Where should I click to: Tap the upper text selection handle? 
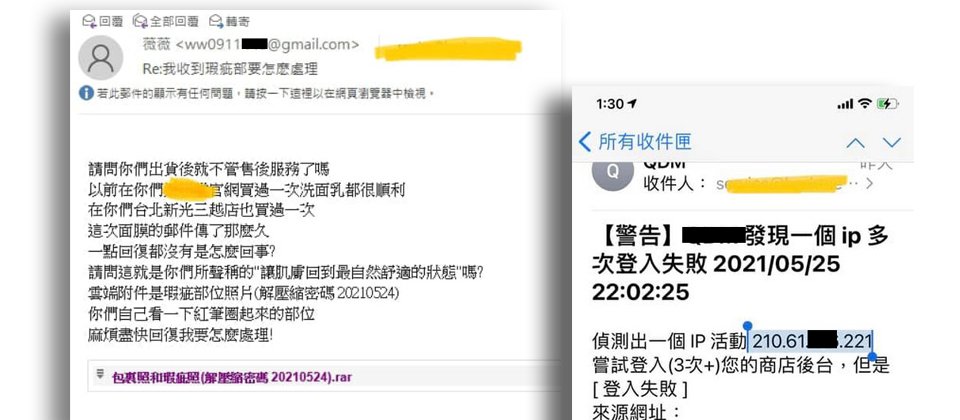tap(747, 326)
